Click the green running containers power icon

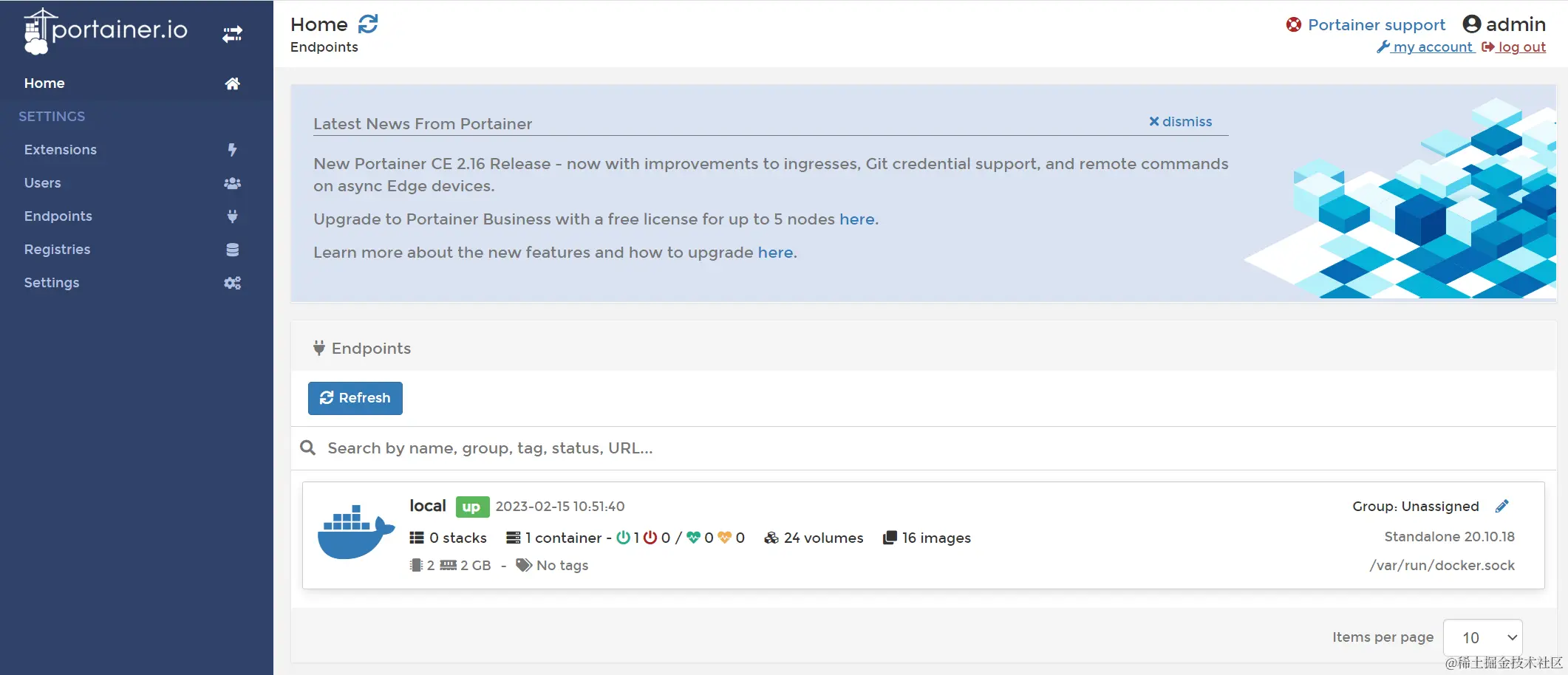point(623,538)
